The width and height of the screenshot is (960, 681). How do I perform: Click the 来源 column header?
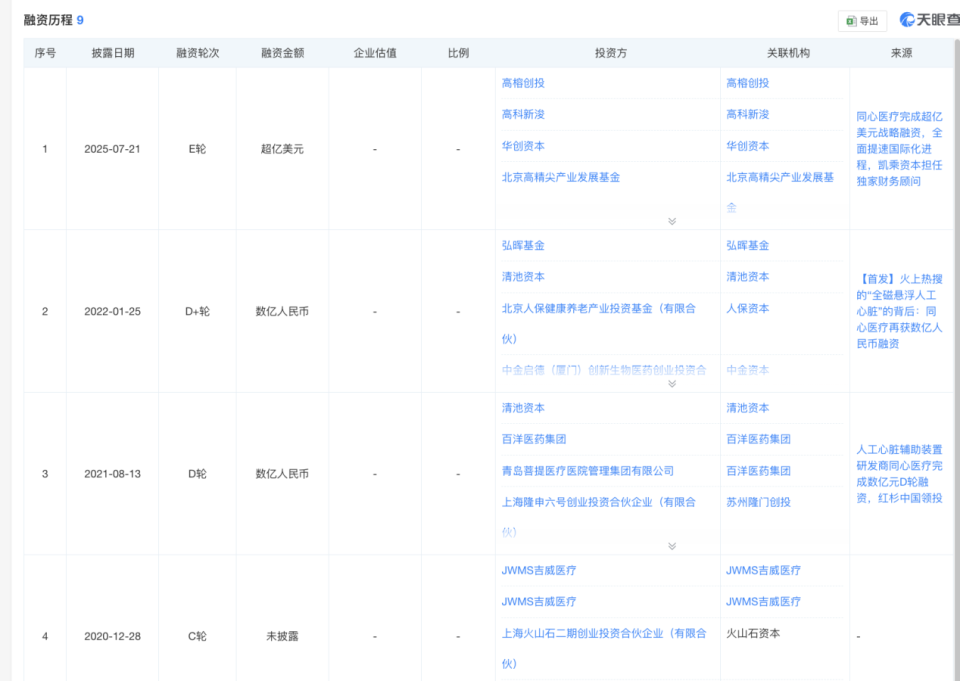[901, 53]
